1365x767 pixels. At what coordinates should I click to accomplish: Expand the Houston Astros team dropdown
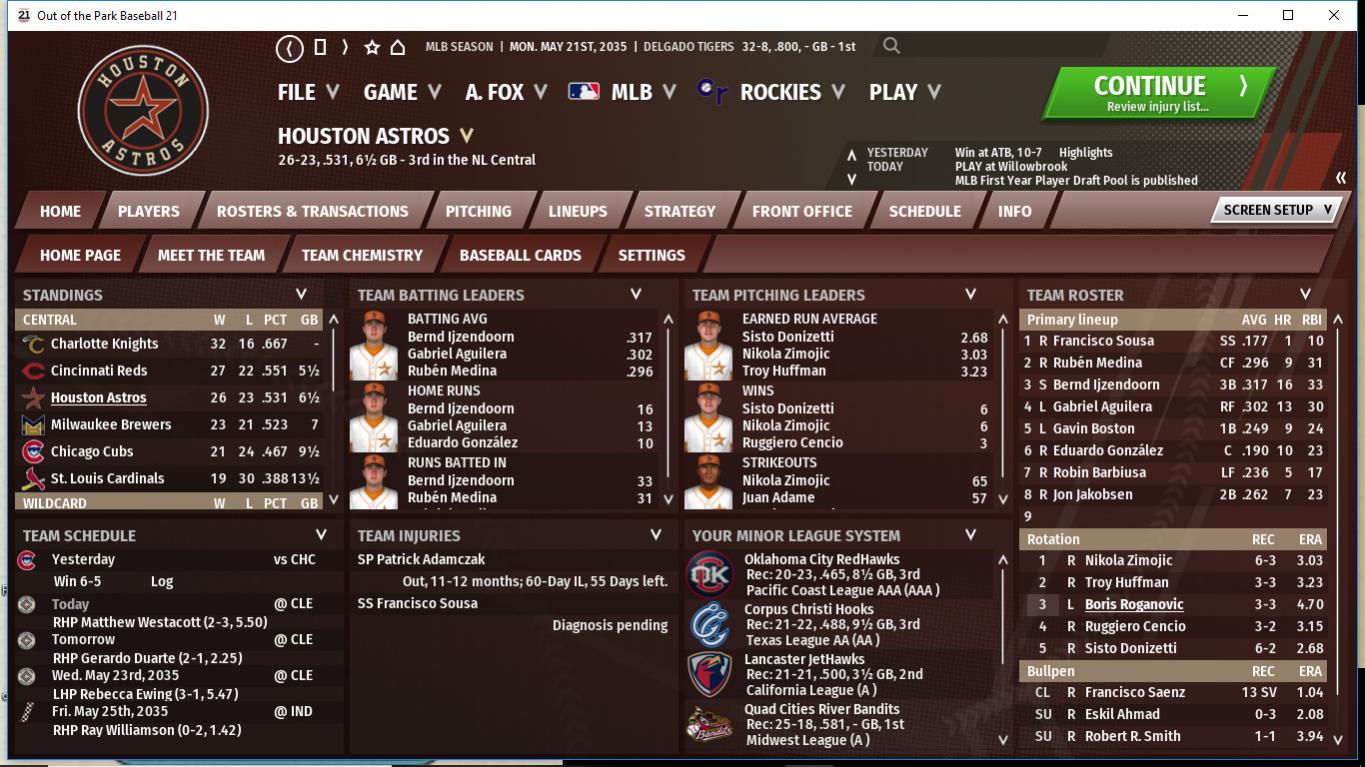pos(466,136)
